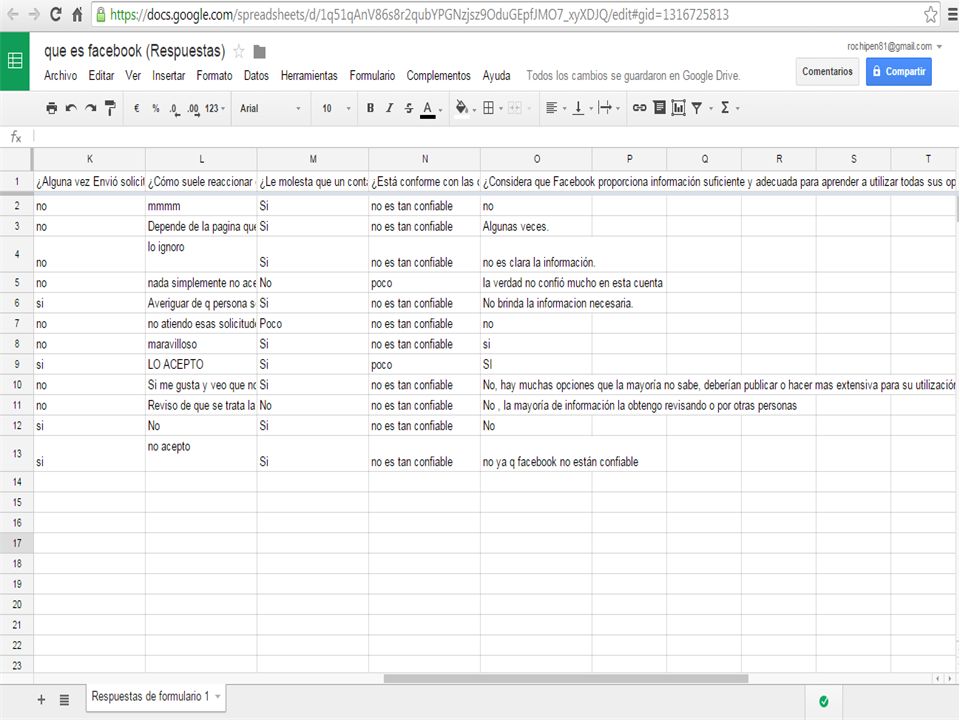
Task: Open horizontal align options
Action: [551, 108]
